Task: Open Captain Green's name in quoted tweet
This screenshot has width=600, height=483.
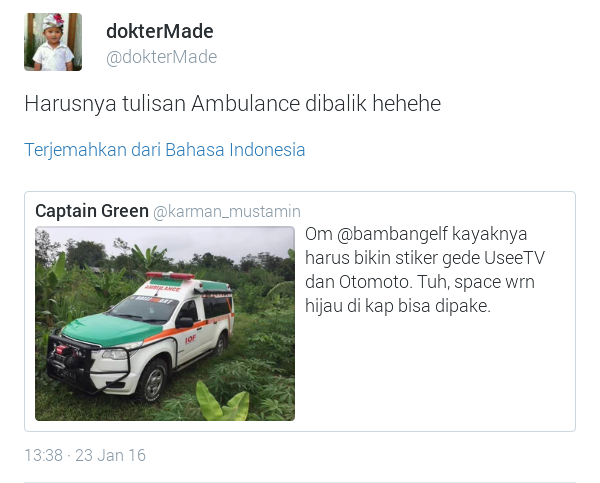Action: [x=92, y=211]
